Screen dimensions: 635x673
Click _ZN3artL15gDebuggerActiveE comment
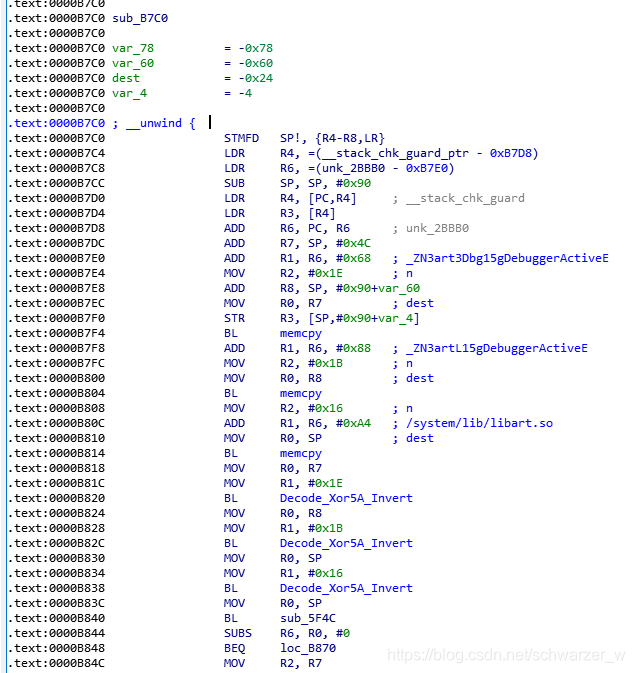[497, 349]
